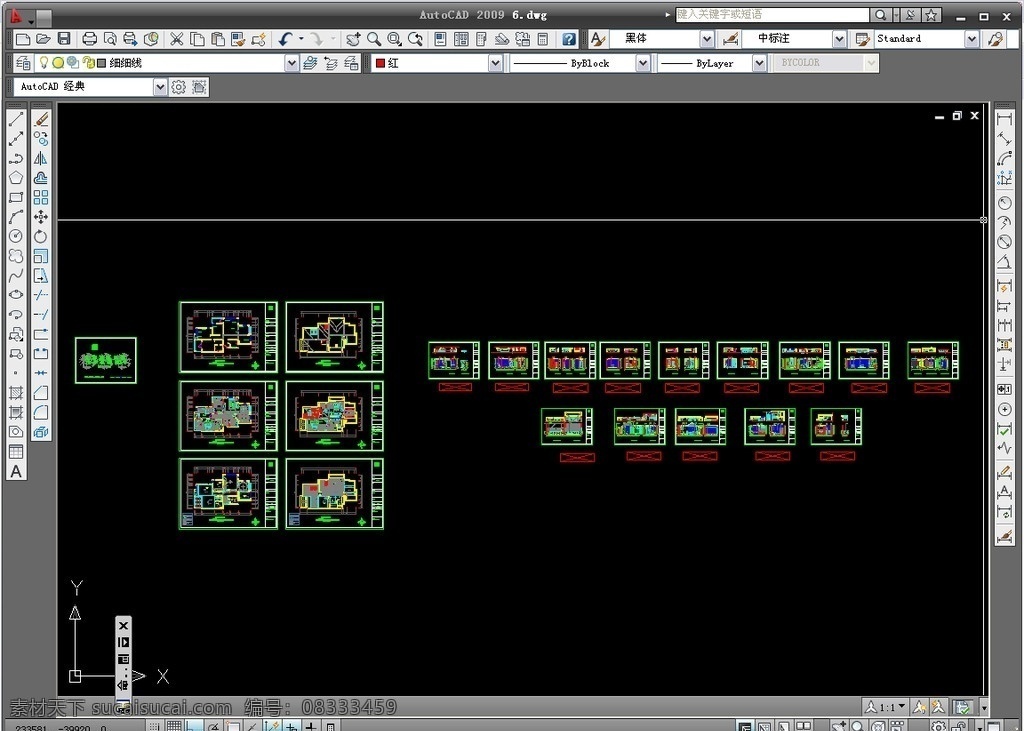
Task: Click the search magnifier button in title bar
Action: [x=880, y=14]
